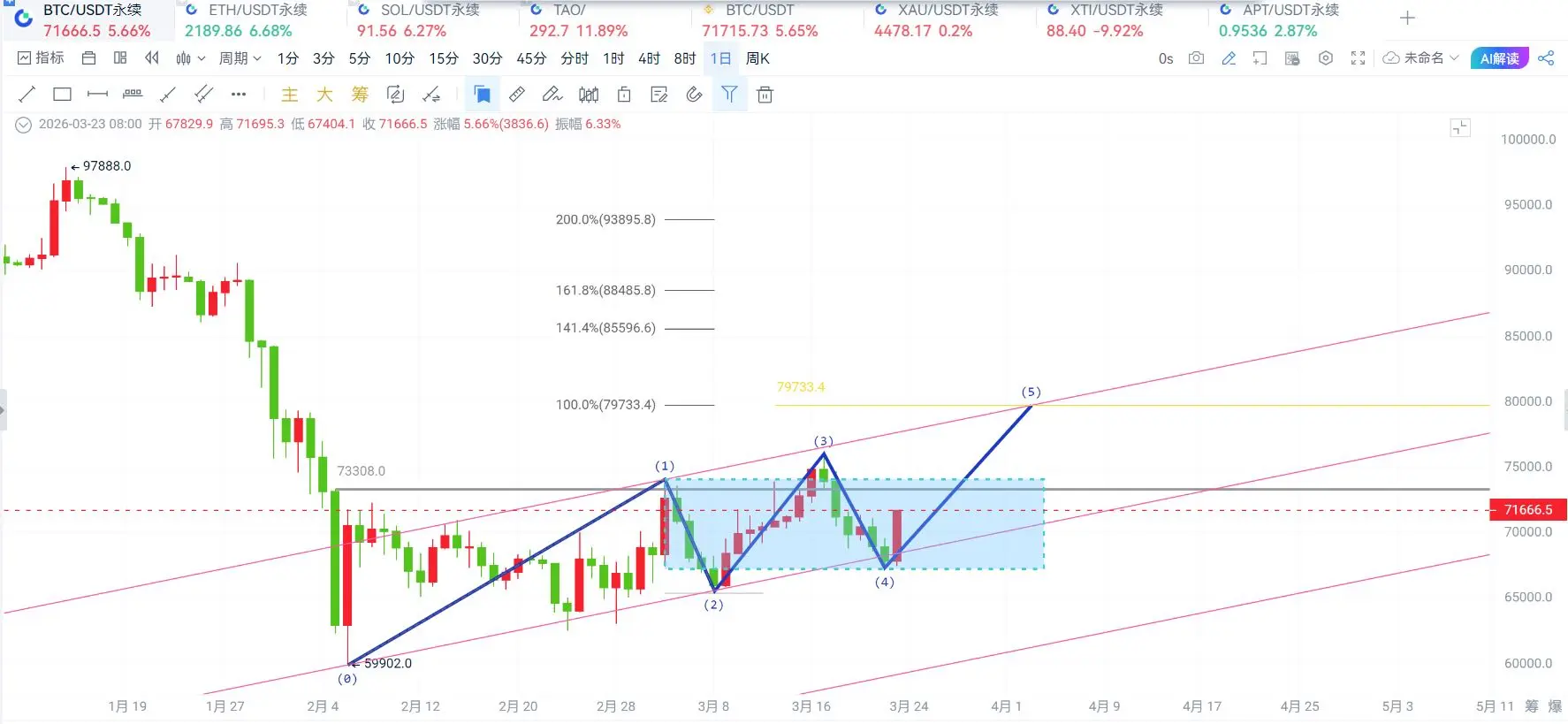1568x724 pixels.
Task: Click the AI解读 button
Action: (x=1499, y=58)
